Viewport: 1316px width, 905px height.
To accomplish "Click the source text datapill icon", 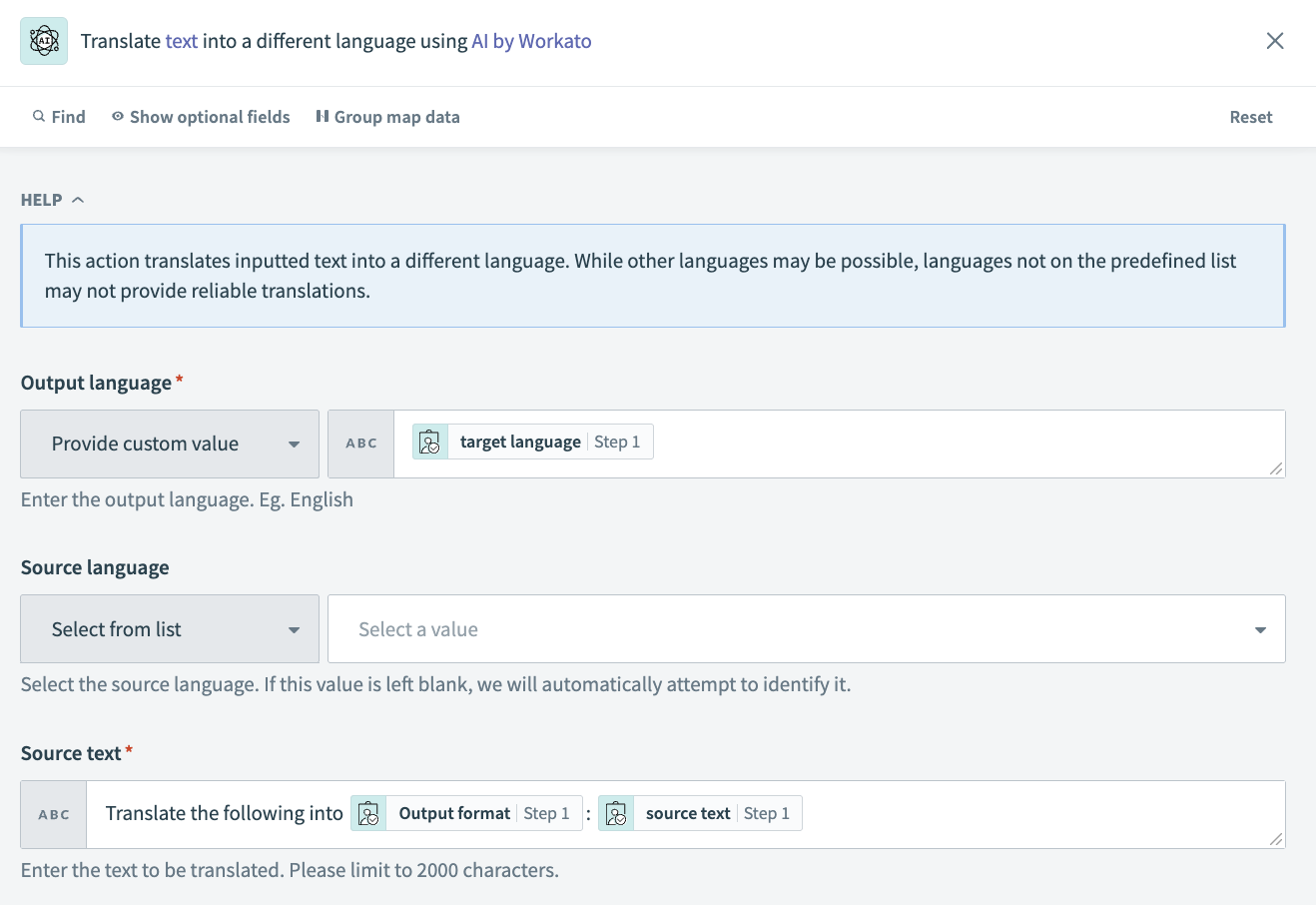I will (x=616, y=813).
